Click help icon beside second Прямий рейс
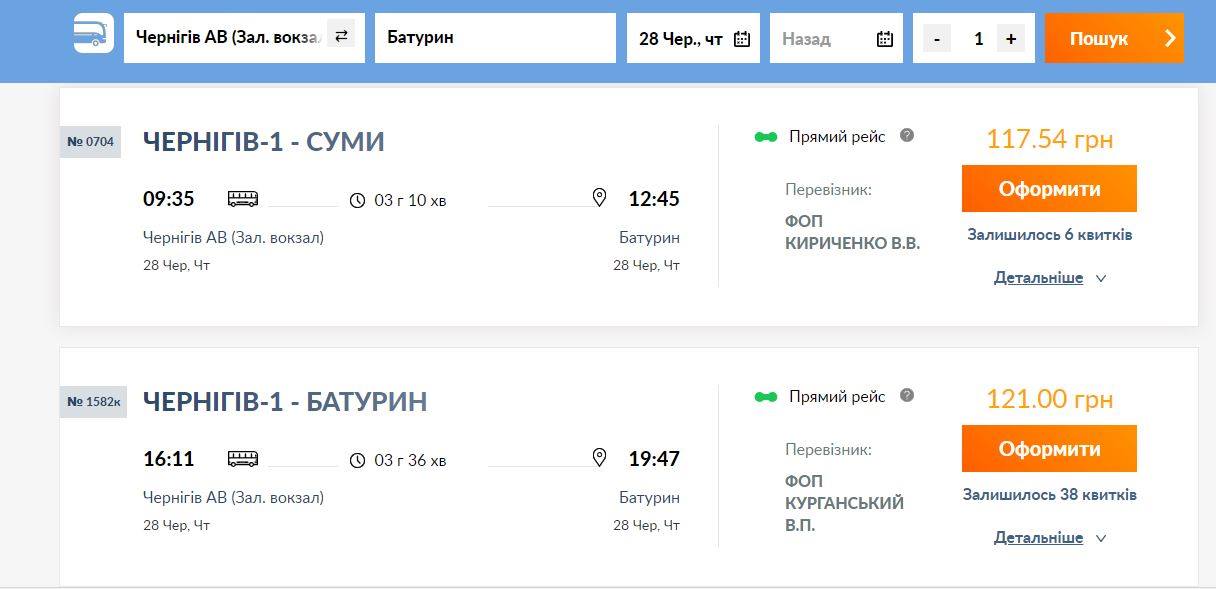Image resolution: width=1216 pixels, height=589 pixels. click(907, 395)
